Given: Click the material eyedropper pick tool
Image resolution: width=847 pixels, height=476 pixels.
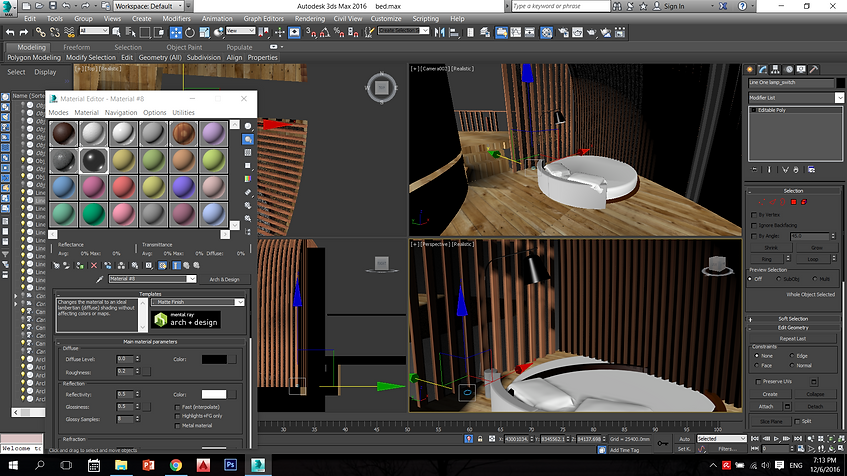Looking at the screenshot, I should point(99,279).
